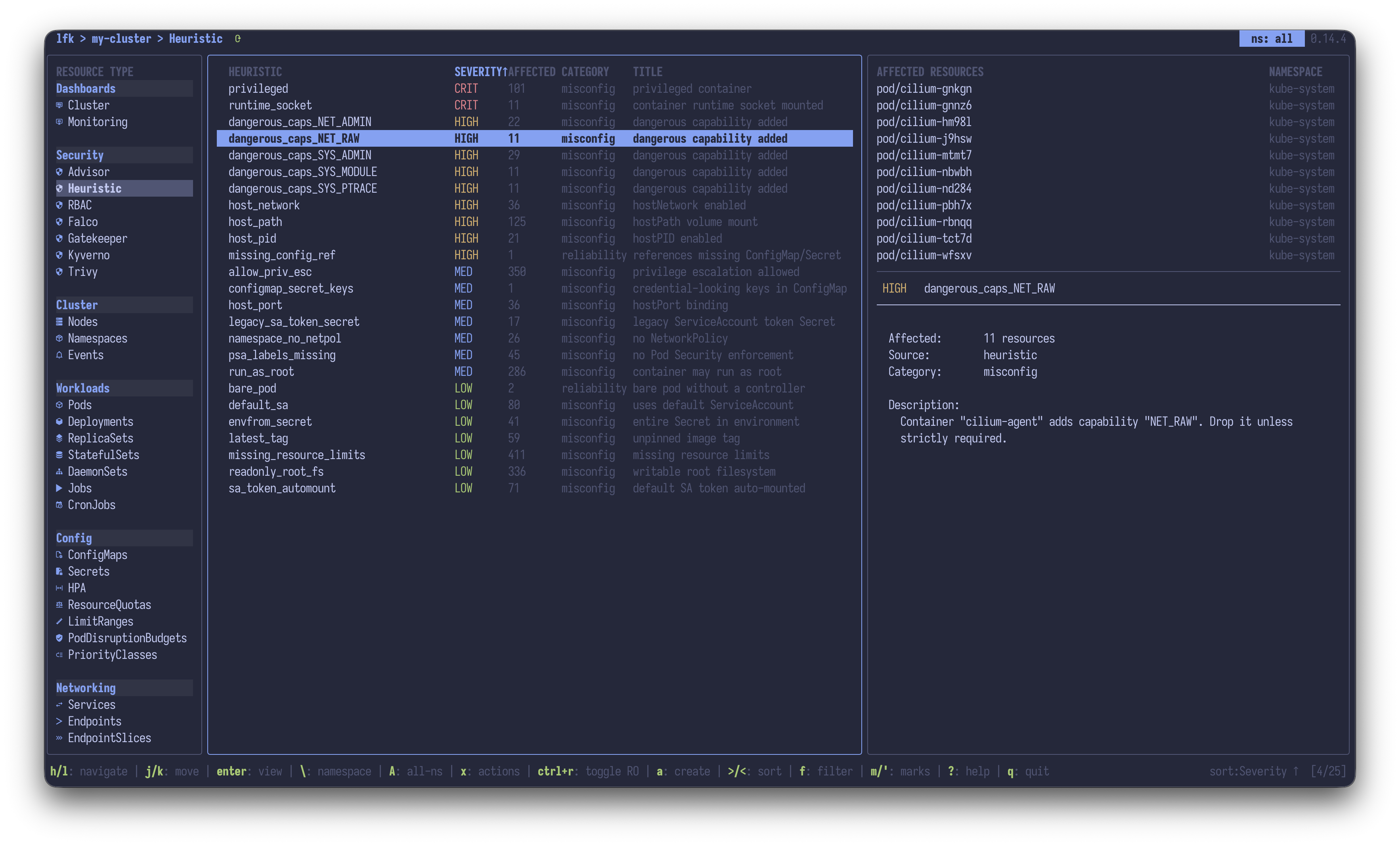Click the Gatekeeper shield icon
1400x846 pixels.
pyautogui.click(x=59, y=238)
